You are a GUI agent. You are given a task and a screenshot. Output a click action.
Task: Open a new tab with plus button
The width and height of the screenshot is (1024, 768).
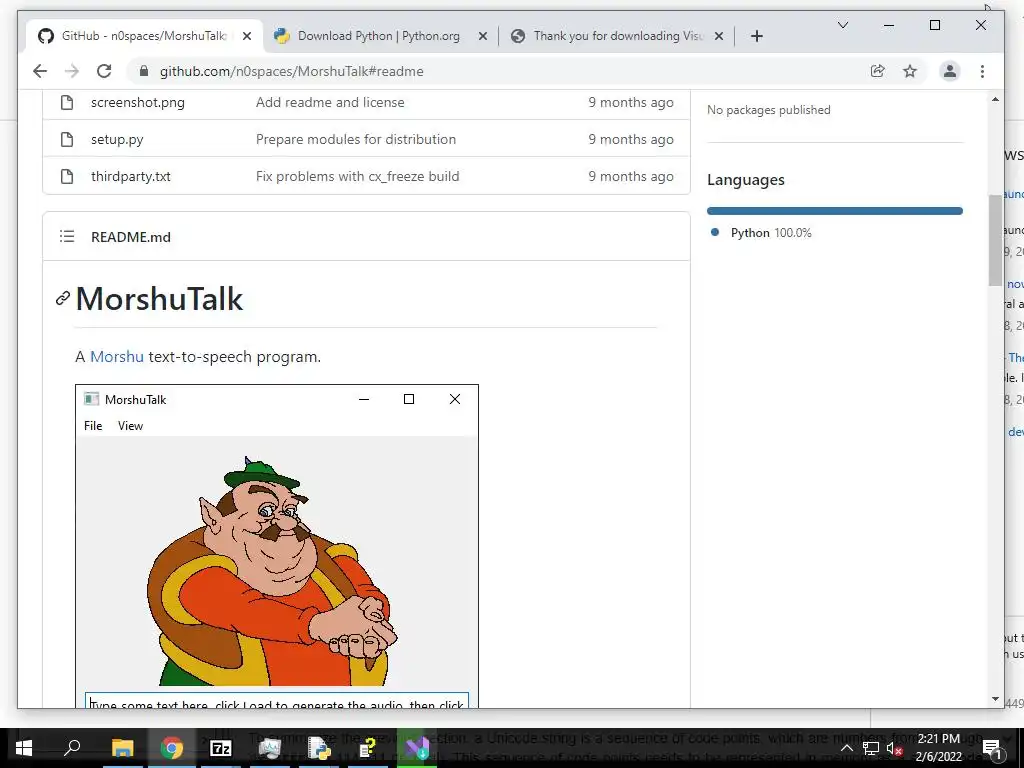point(757,36)
